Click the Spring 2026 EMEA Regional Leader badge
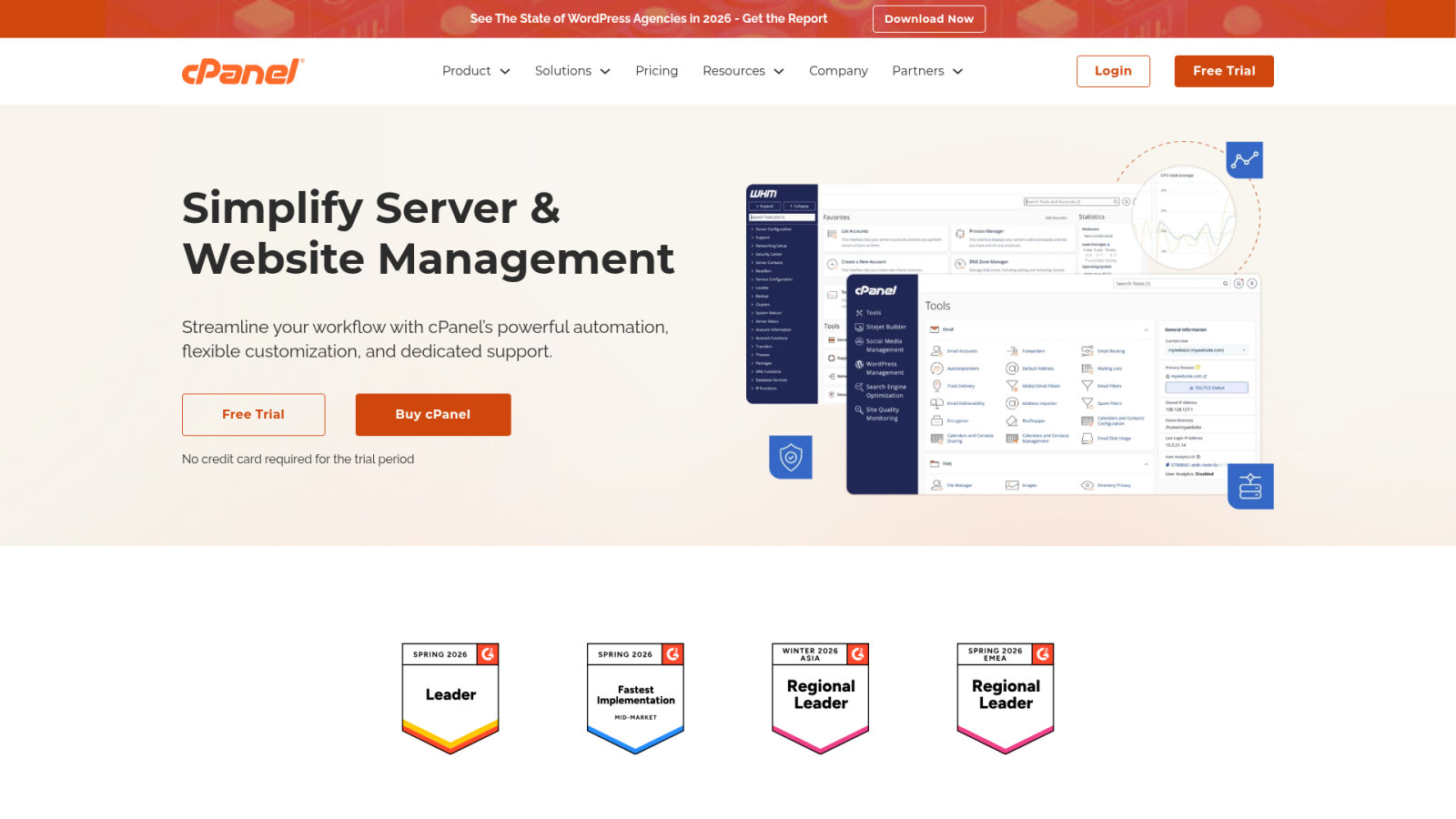The height and width of the screenshot is (819, 1456). (x=1006, y=698)
